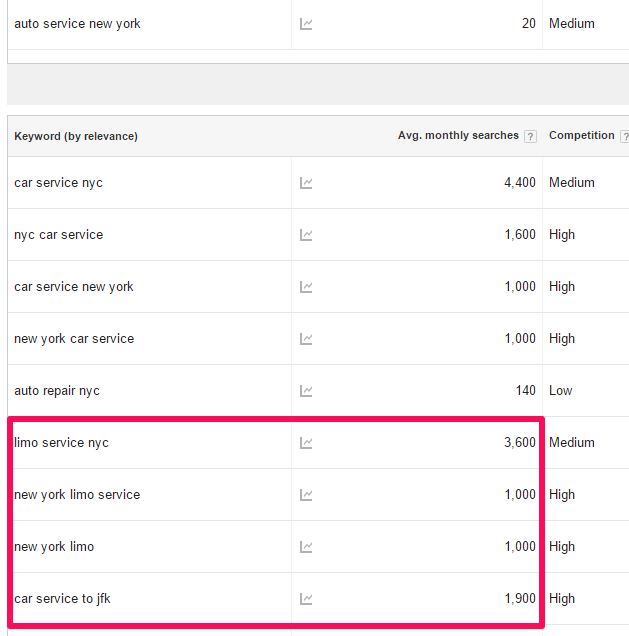Click trend chart icon for car service nyc
Viewport: 629px width, 636px height.
306,183
